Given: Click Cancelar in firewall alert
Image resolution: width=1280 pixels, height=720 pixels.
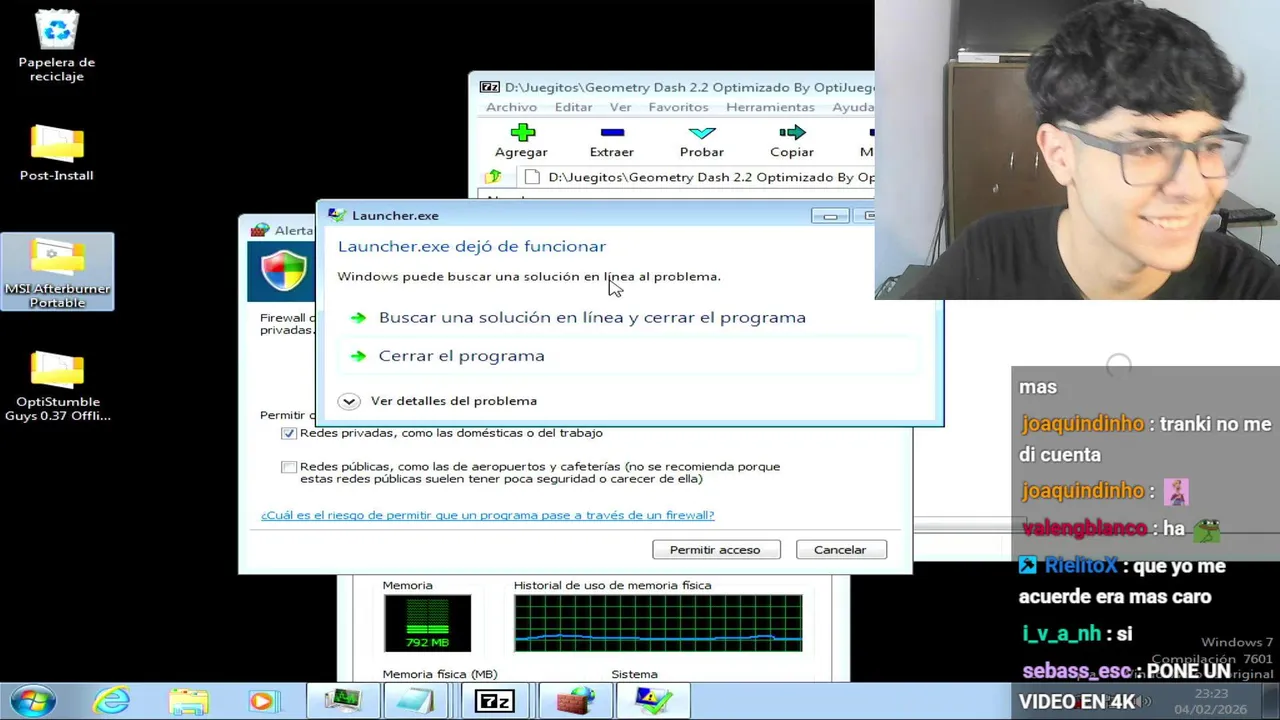Looking at the screenshot, I should tap(840, 549).
